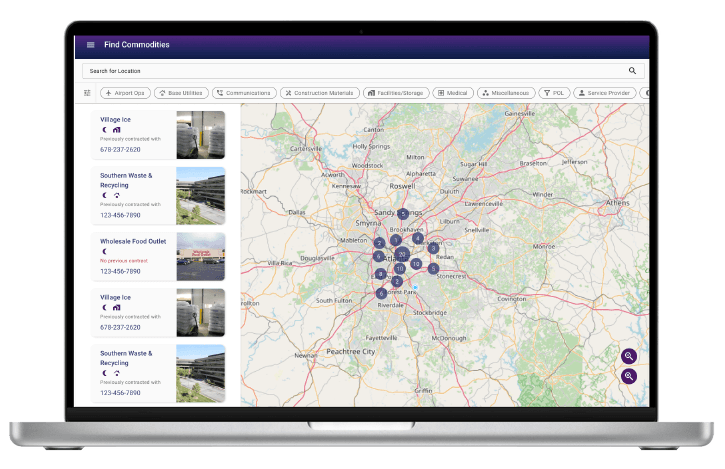The width and height of the screenshot is (725, 469).
Task: Click the Wholesale Food Outlet listing title
Action: [x=134, y=241]
